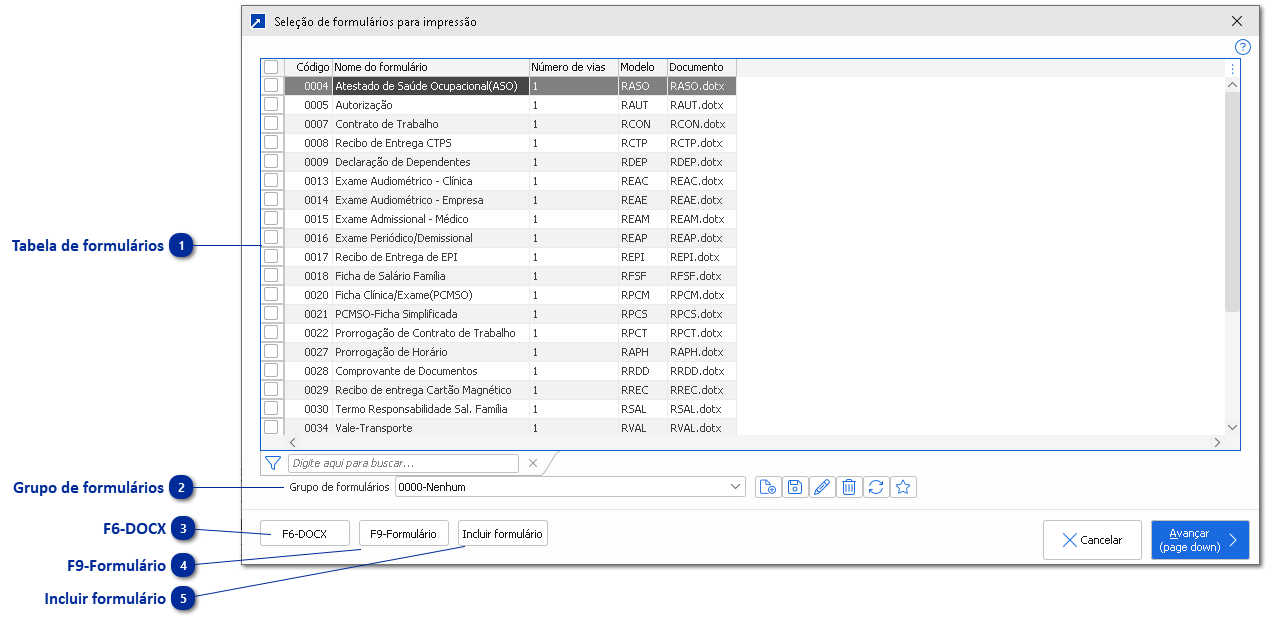The width and height of the screenshot is (1283, 625).
Task: Refresh the form groups list
Action: (x=875, y=487)
